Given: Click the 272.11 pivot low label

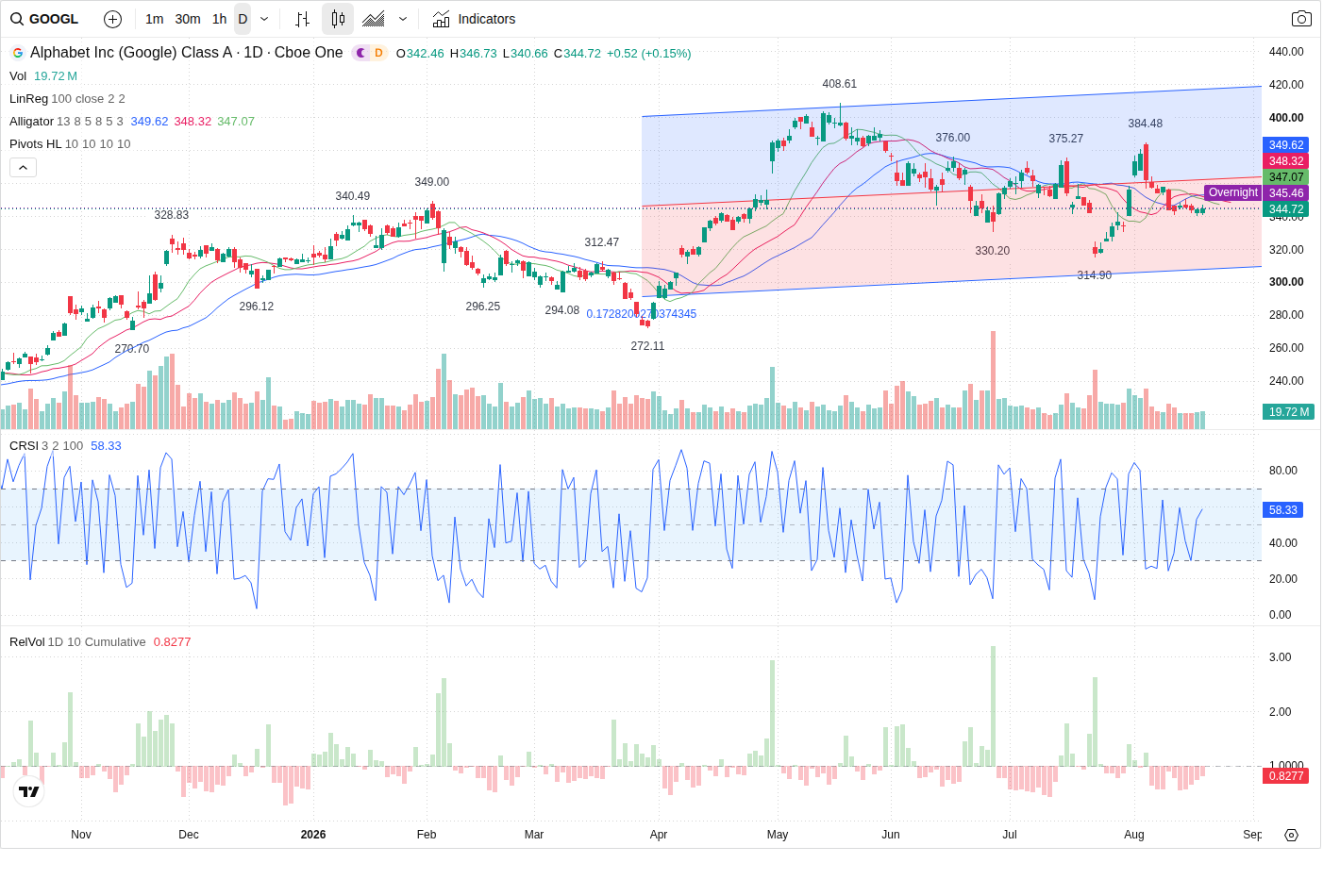Looking at the screenshot, I should point(647,346).
